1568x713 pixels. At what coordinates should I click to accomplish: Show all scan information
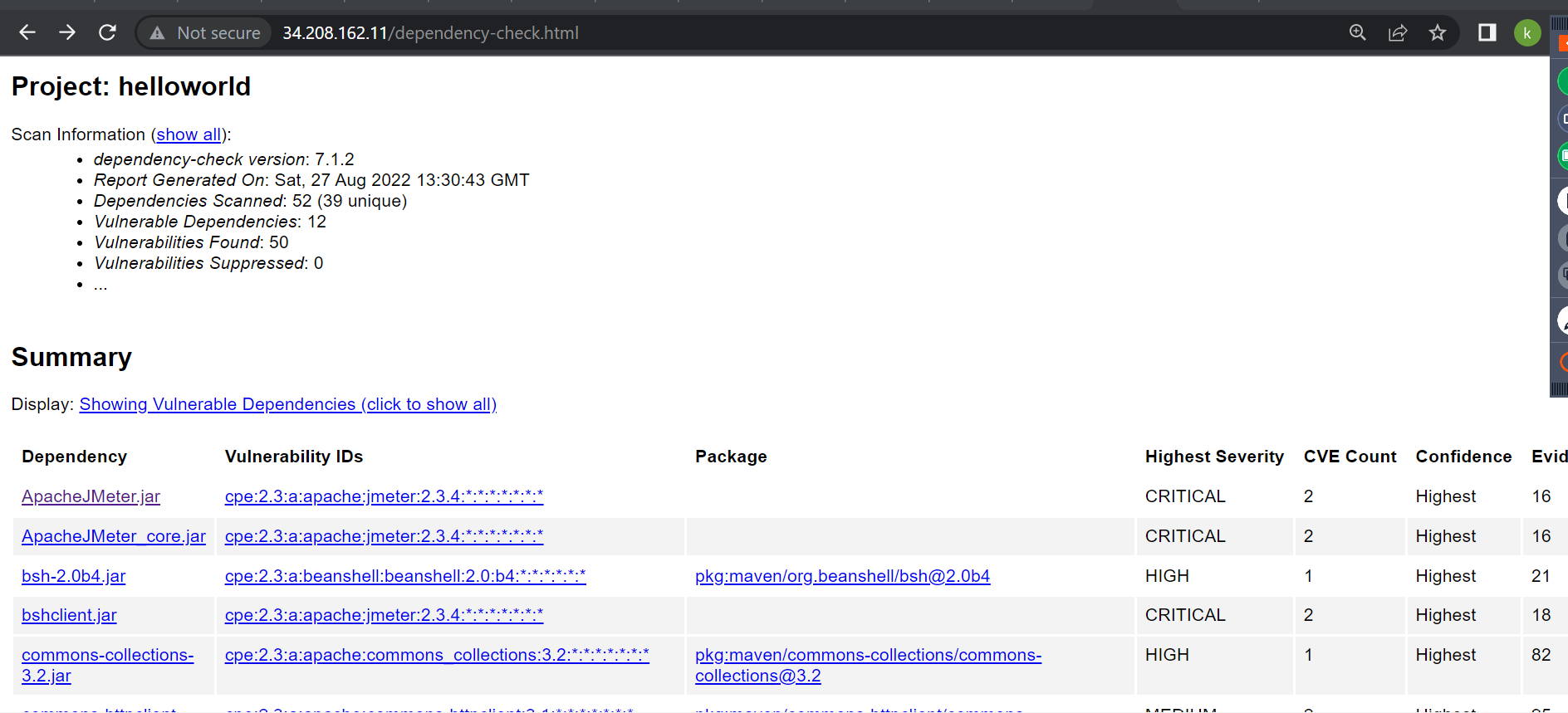(189, 134)
